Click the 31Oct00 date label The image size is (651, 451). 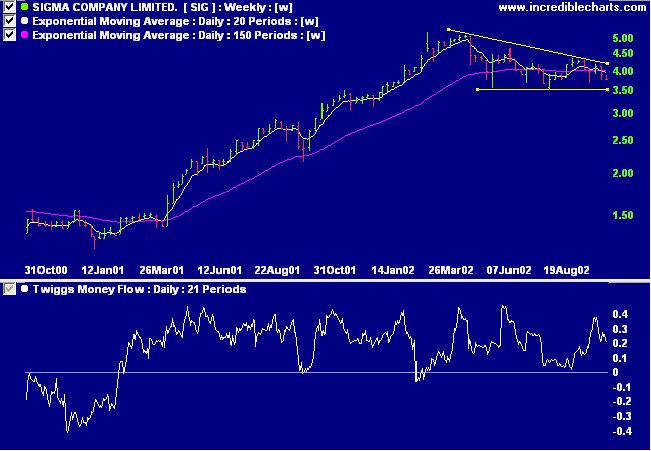[46, 270]
